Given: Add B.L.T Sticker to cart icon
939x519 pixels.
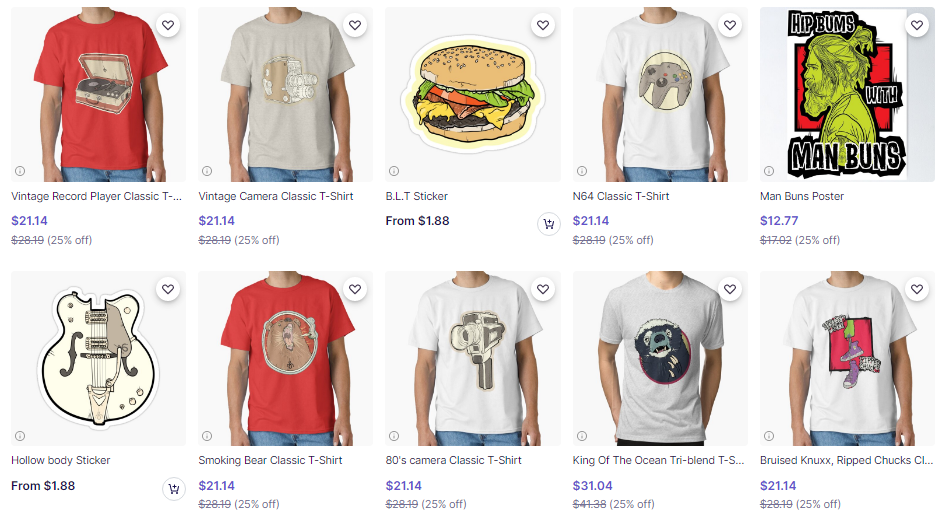Looking at the screenshot, I should 549,224.
